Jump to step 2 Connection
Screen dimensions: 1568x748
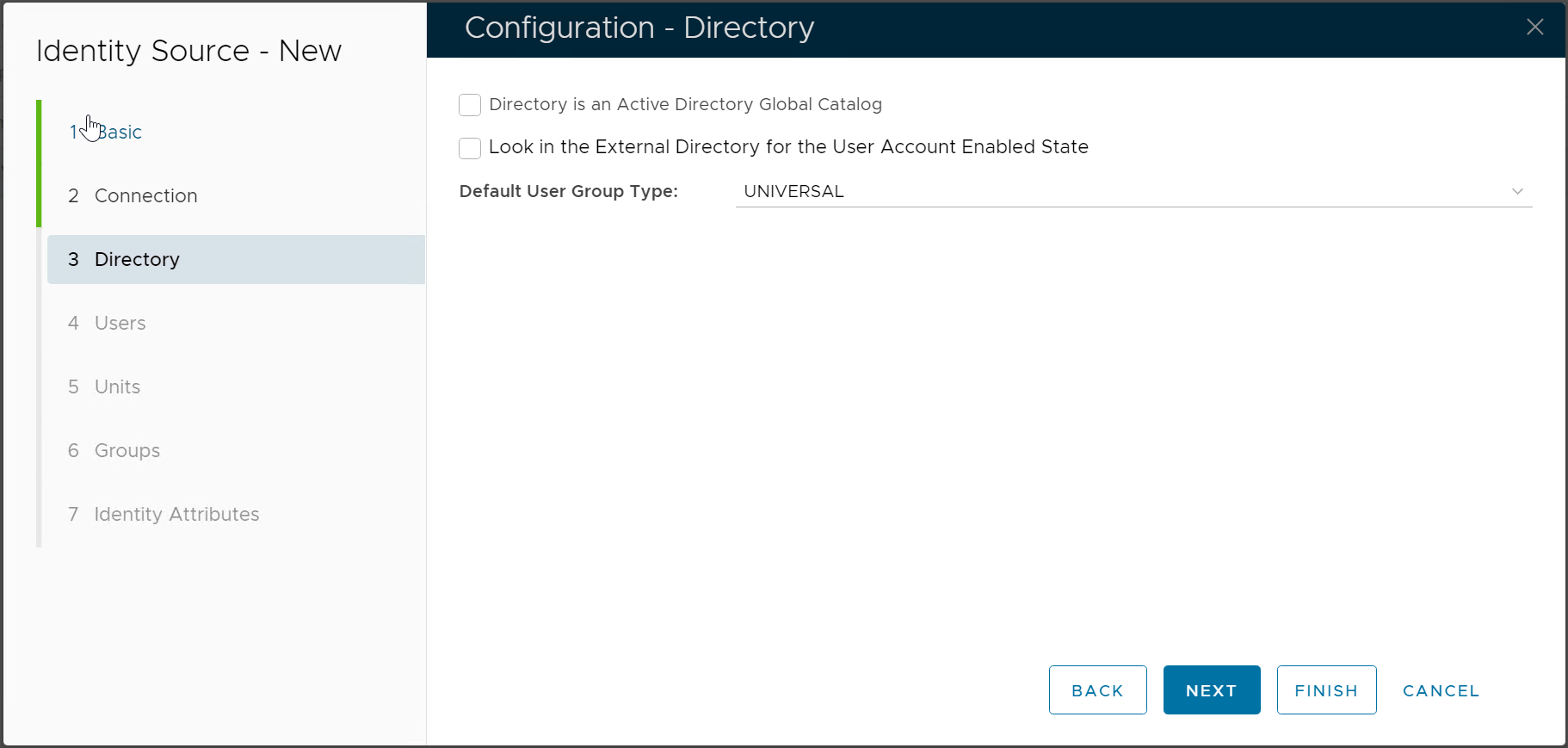[x=145, y=196]
